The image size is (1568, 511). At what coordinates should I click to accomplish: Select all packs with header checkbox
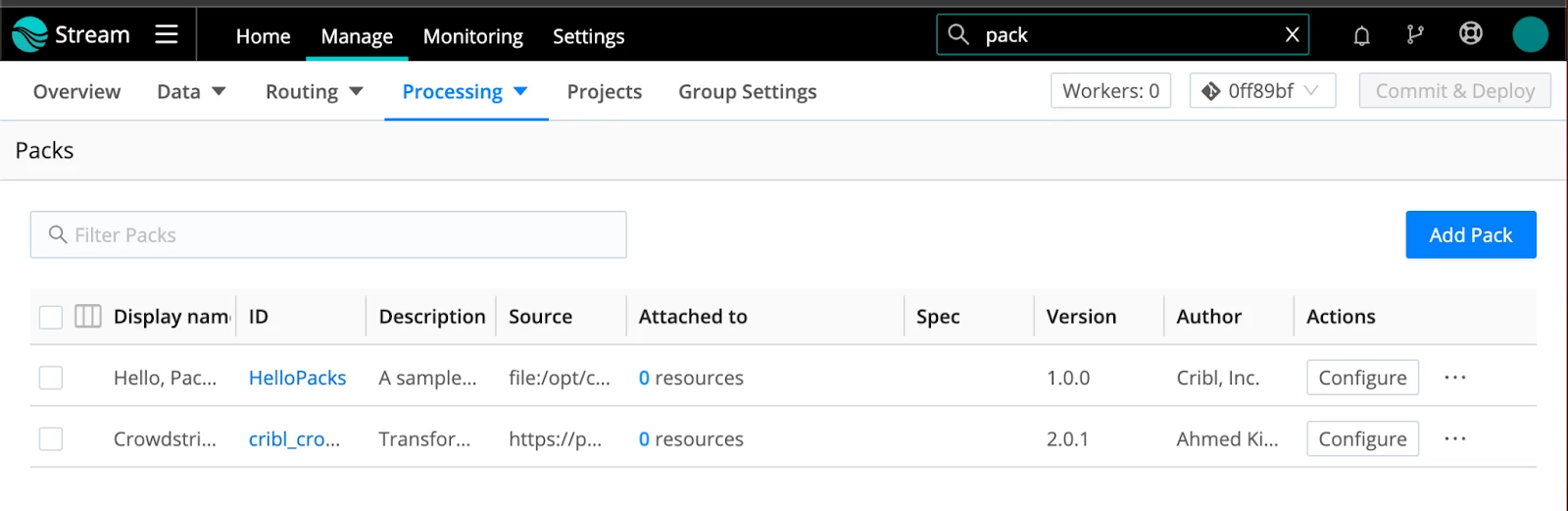pyautogui.click(x=51, y=317)
